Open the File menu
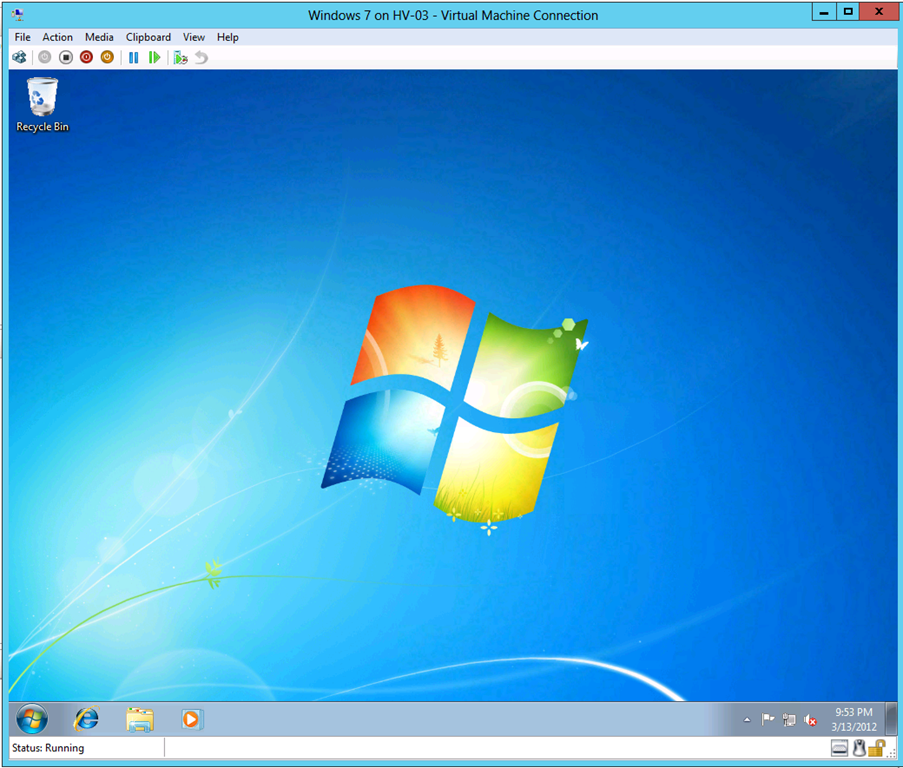 (x=22, y=37)
